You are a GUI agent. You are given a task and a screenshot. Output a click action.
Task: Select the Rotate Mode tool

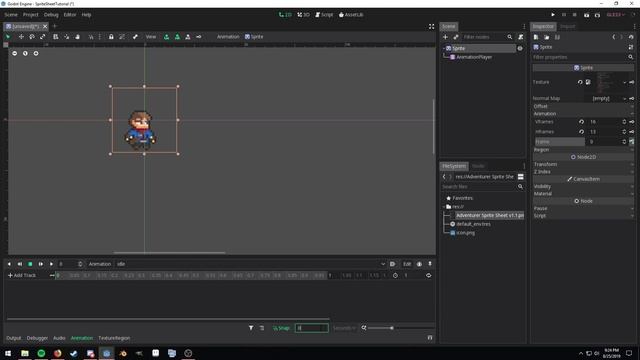click(x=32, y=37)
